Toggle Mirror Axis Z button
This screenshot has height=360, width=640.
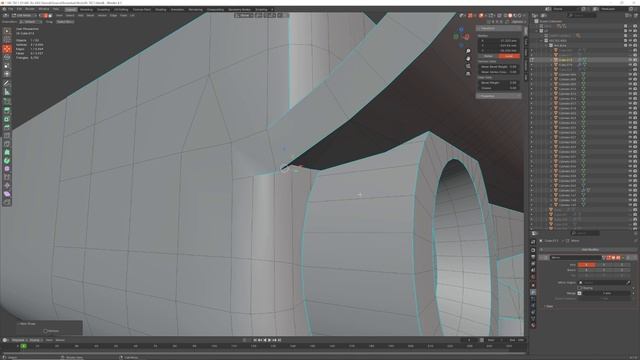click(x=622, y=265)
